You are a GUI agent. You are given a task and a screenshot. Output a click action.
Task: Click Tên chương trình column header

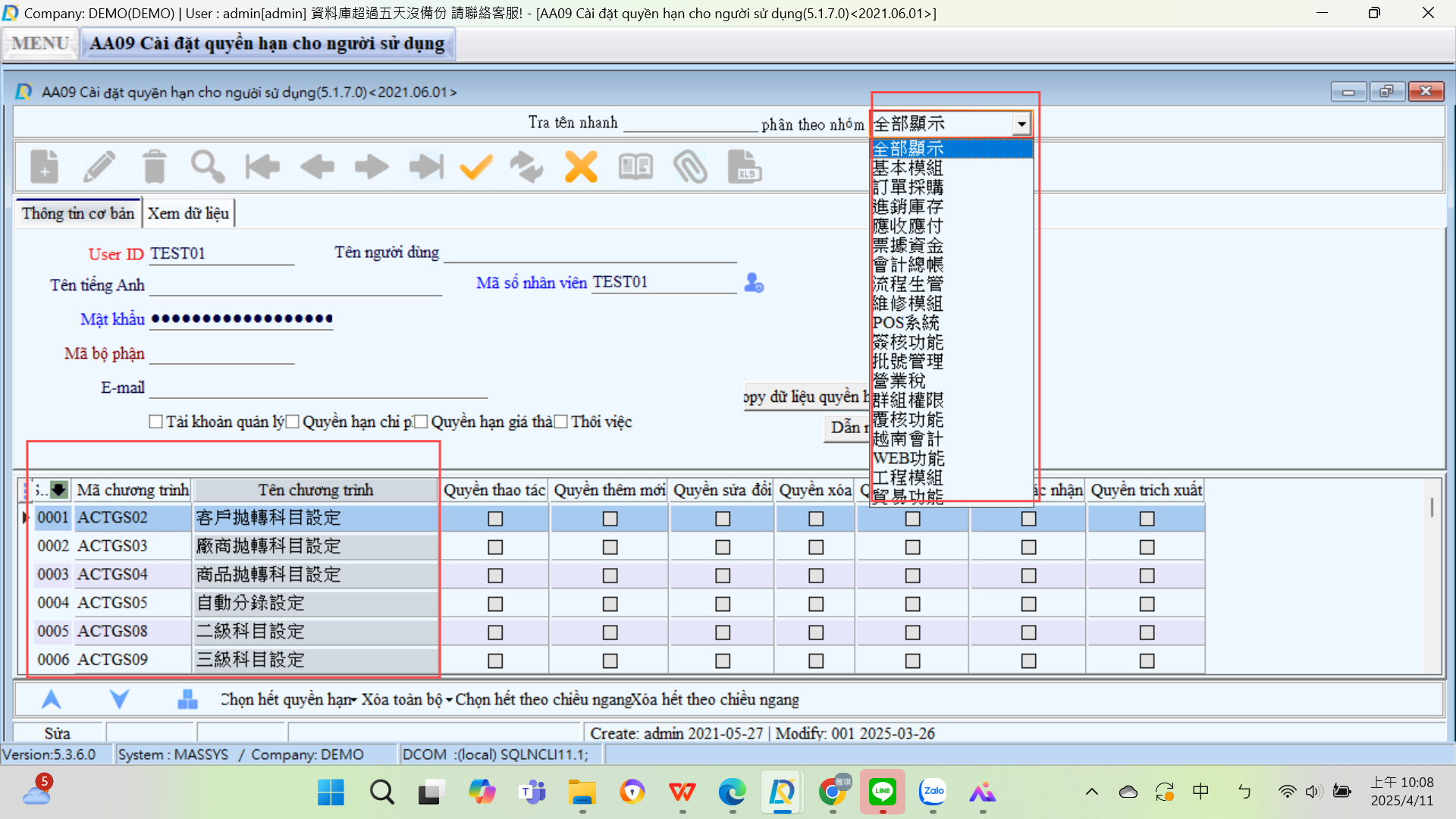point(315,490)
